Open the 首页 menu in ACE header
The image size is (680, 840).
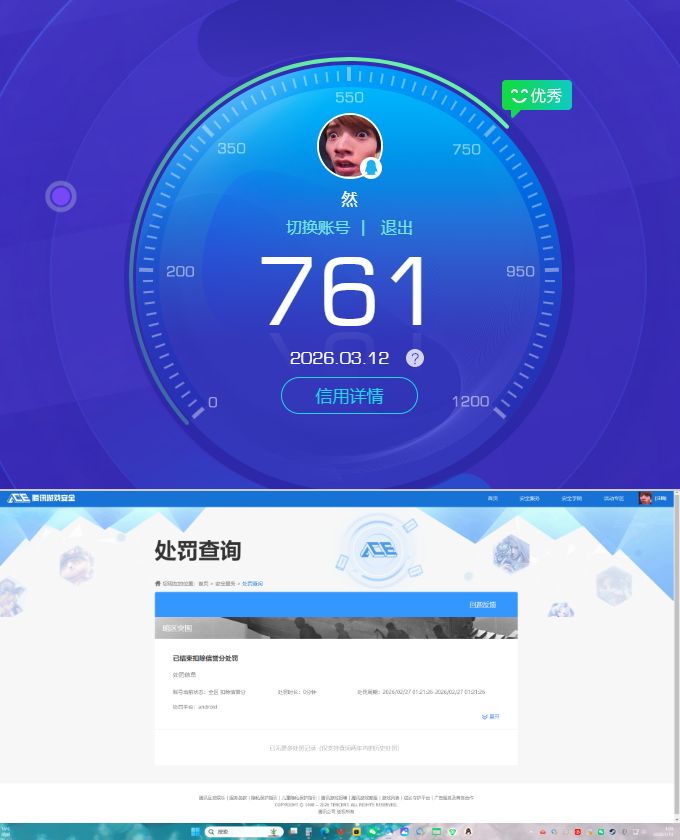492,499
